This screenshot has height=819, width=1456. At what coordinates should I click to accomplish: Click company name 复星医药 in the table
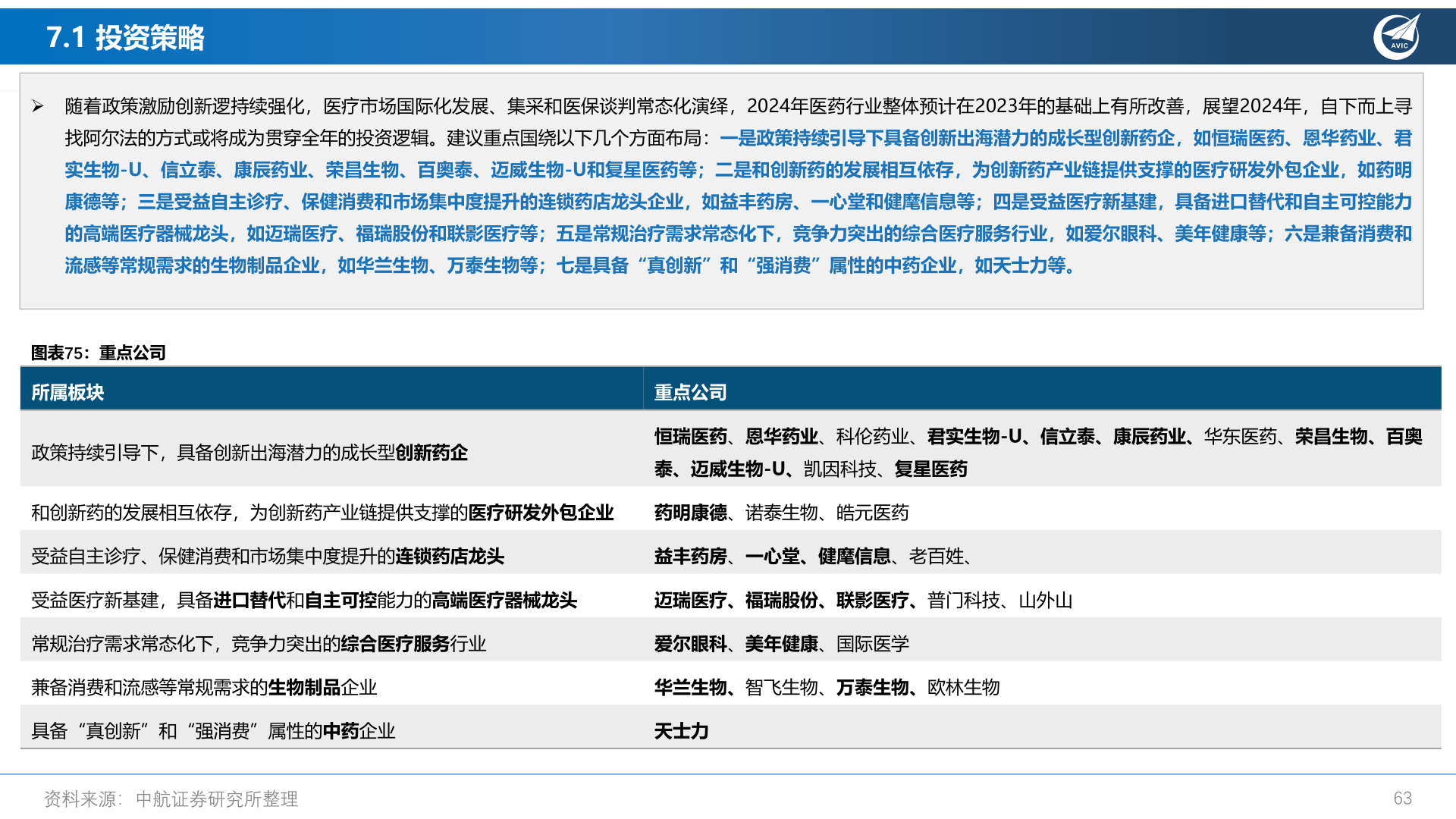tap(930, 469)
